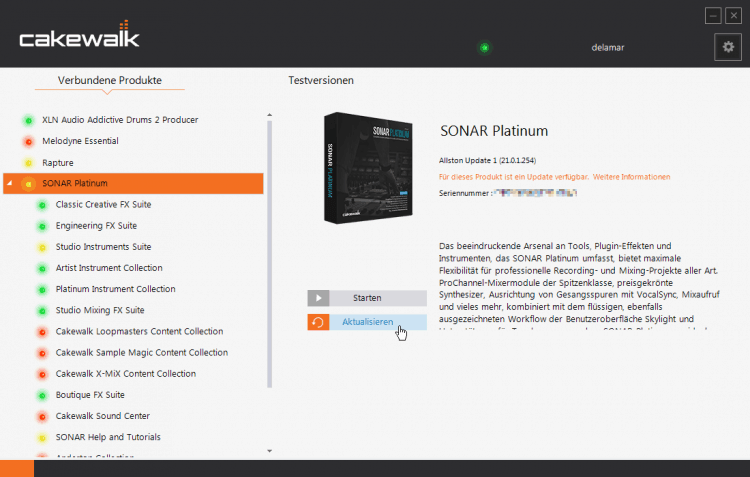Select Rapture in the product list
The height and width of the screenshot is (477, 750).
(x=58, y=163)
